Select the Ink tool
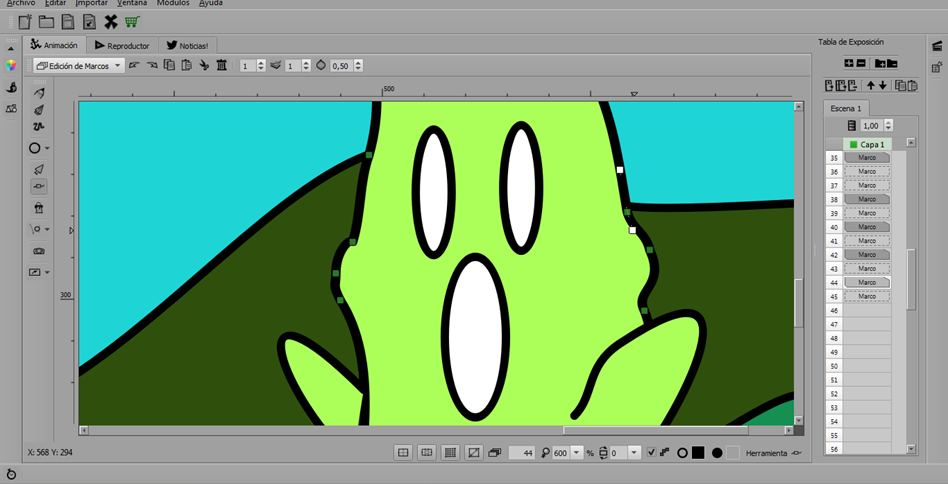The width and height of the screenshot is (948, 484). pos(39,110)
